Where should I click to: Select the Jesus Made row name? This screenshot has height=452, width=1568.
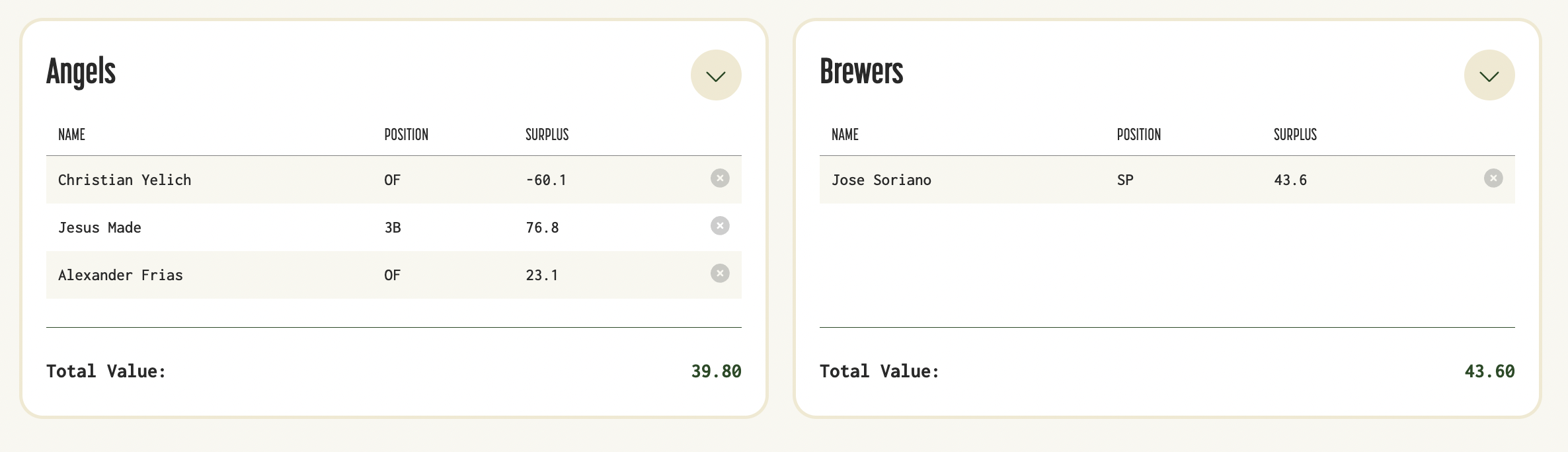[x=100, y=227]
